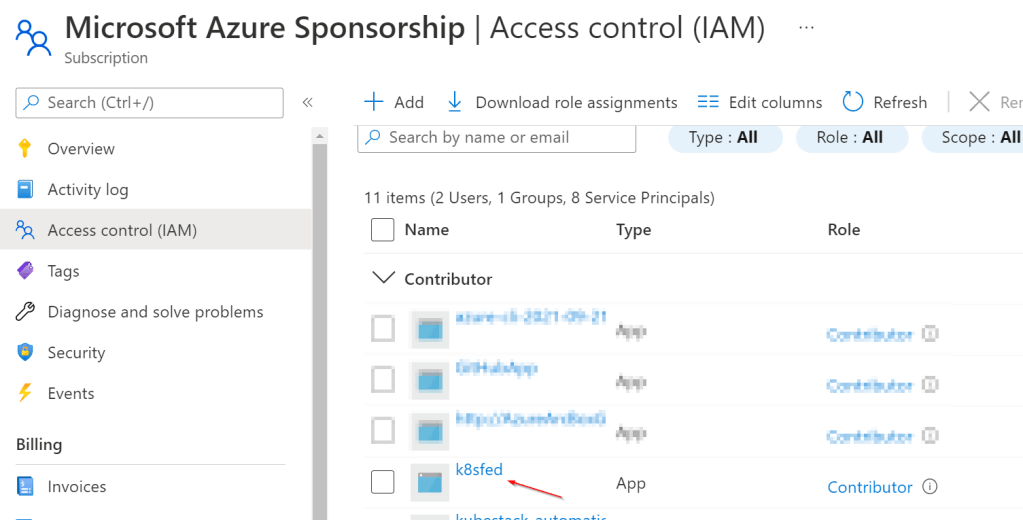Open the Role : All filter
This screenshot has width=1023, height=520.
click(x=850, y=138)
